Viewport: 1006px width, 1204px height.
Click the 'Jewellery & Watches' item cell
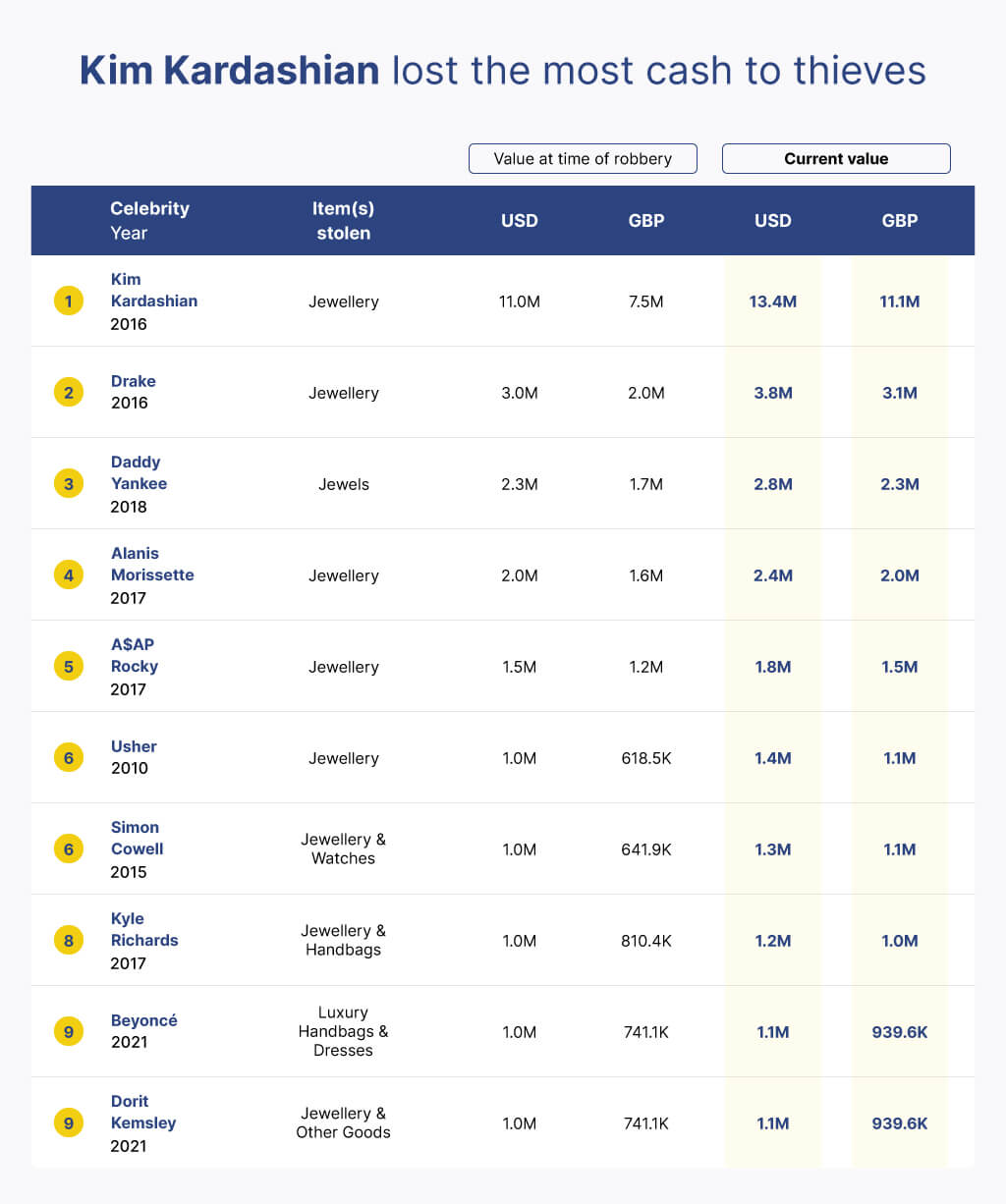344,848
